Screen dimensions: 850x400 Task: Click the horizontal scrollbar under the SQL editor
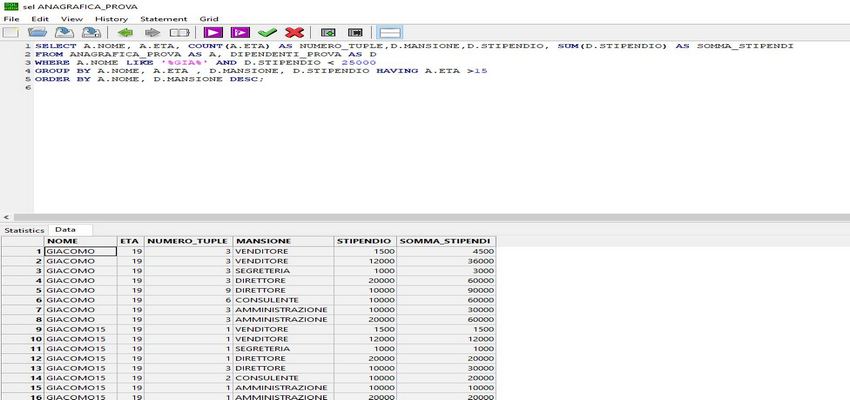[431, 217]
